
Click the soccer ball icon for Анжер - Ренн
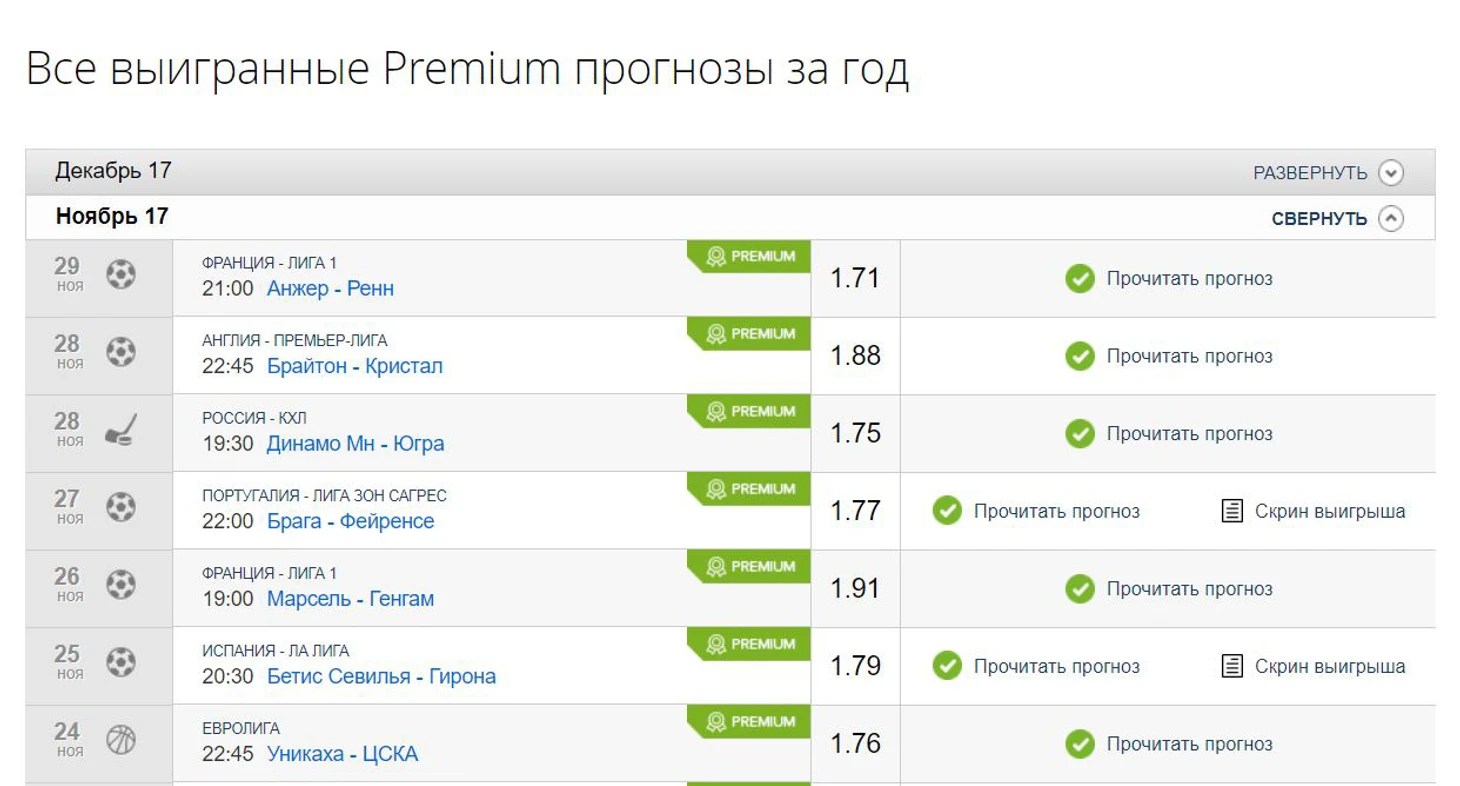[121, 274]
